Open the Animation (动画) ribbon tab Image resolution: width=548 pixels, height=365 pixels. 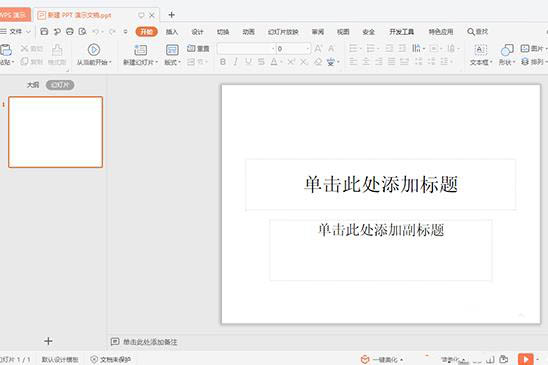tap(248, 32)
